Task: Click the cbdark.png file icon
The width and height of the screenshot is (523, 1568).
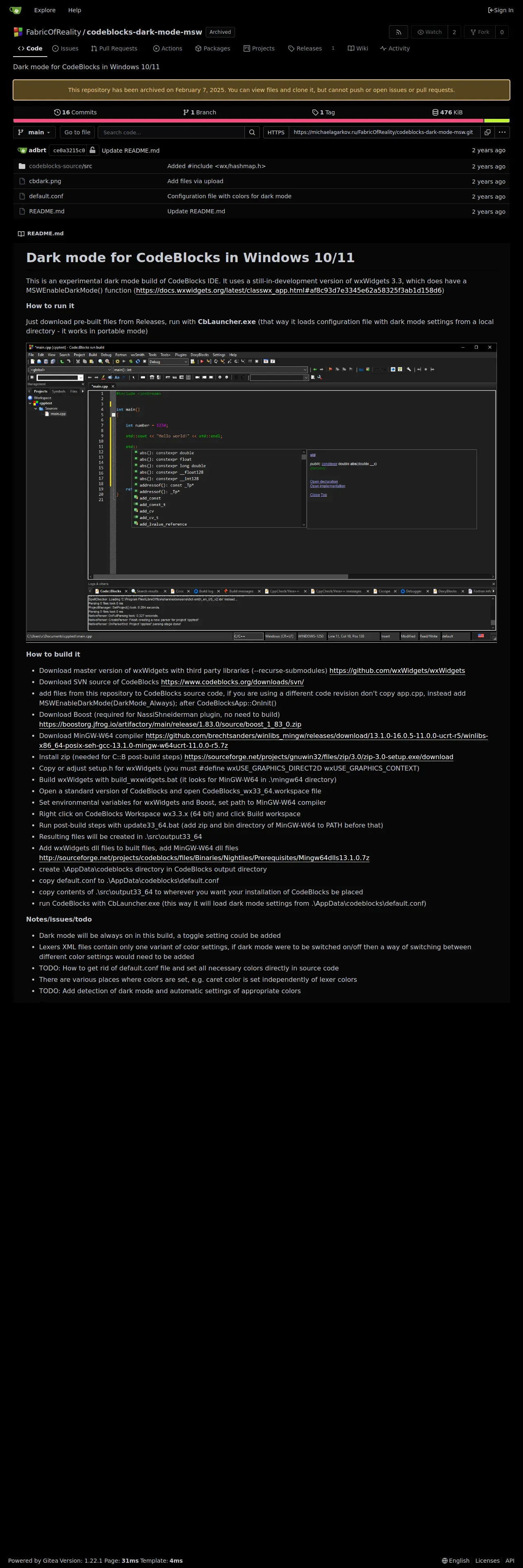Action: [x=22, y=182]
